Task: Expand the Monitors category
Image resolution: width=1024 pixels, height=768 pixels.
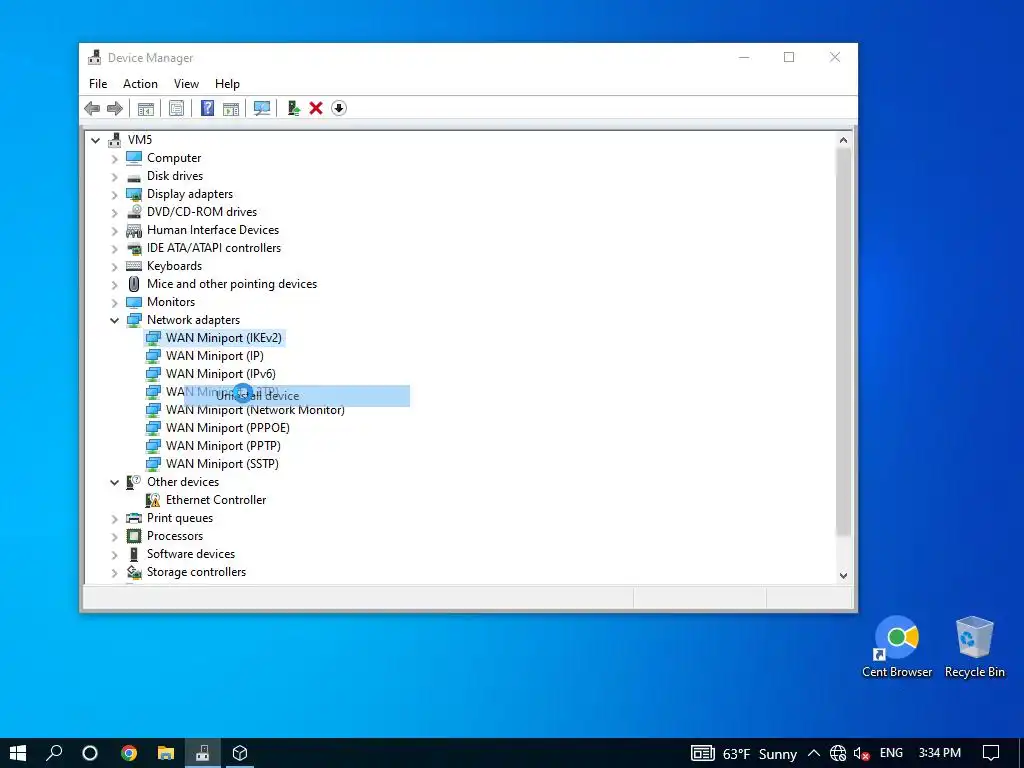Action: coord(114,302)
